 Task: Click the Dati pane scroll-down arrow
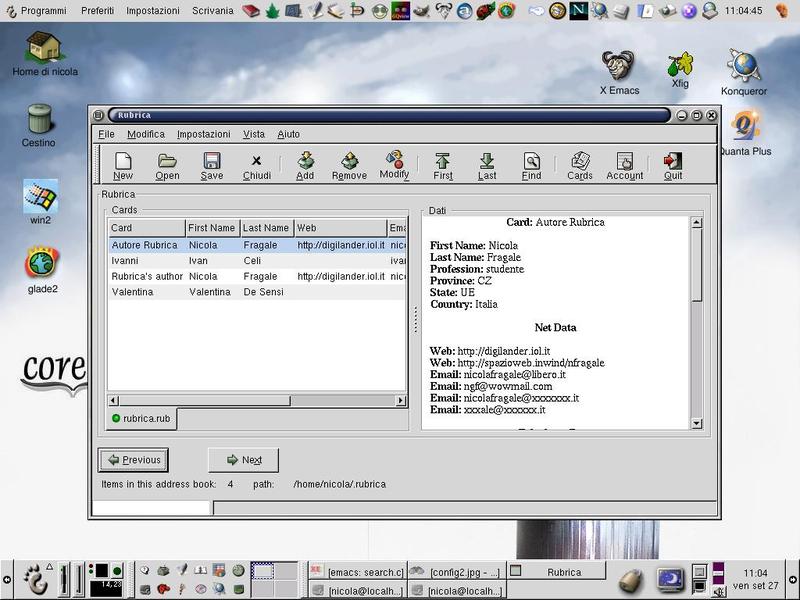(x=696, y=423)
